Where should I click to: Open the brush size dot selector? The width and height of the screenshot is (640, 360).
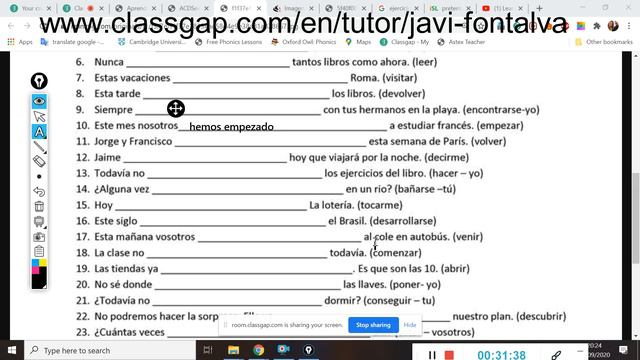click(x=39, y=177)
